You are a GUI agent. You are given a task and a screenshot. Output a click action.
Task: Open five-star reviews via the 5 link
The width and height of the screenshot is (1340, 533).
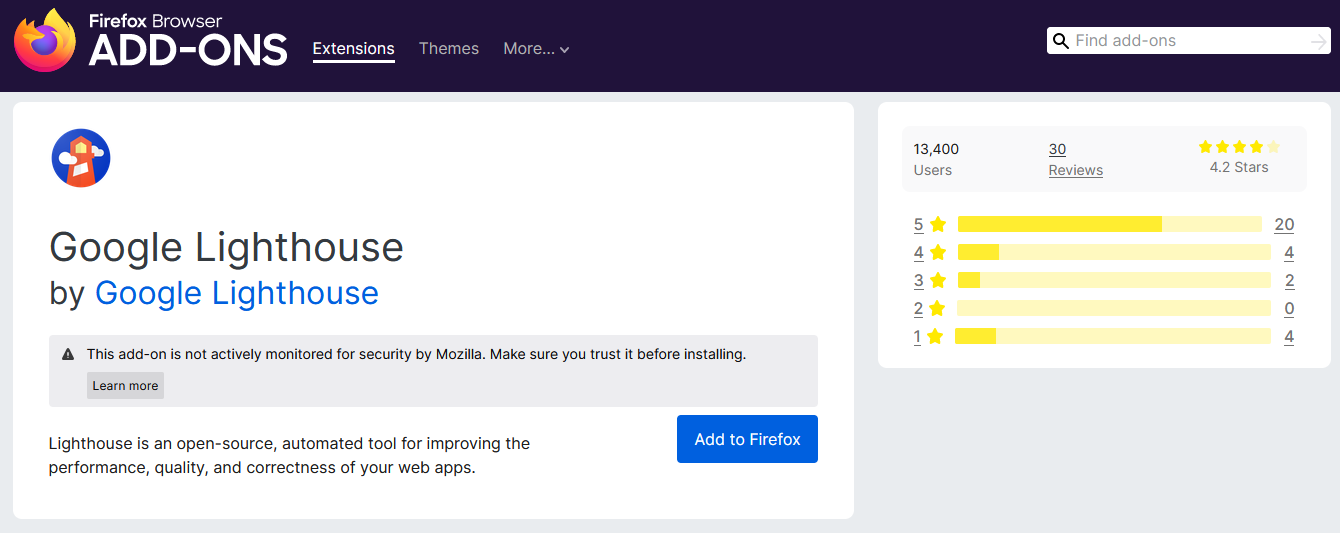918,224
